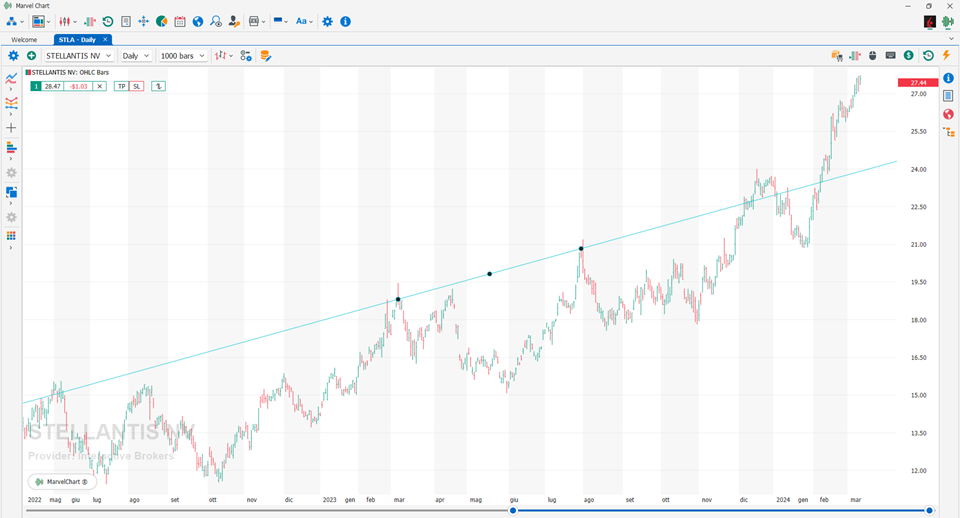Open the blue document panel icon on the right sidebar
The height and width of the screenshot is (518, 960).
[948, 96]
